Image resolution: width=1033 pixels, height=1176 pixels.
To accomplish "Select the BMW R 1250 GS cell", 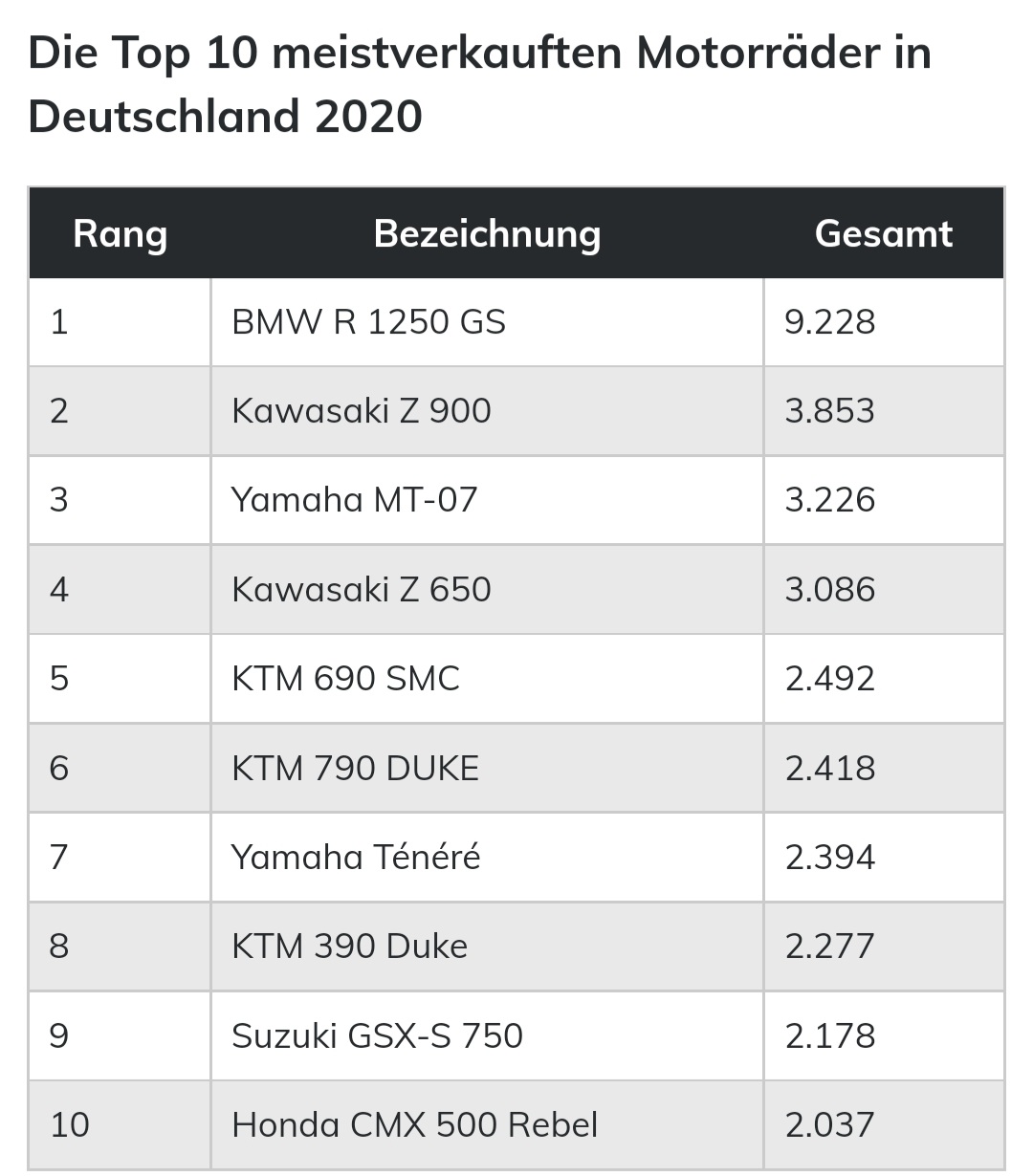I will 368,322.
